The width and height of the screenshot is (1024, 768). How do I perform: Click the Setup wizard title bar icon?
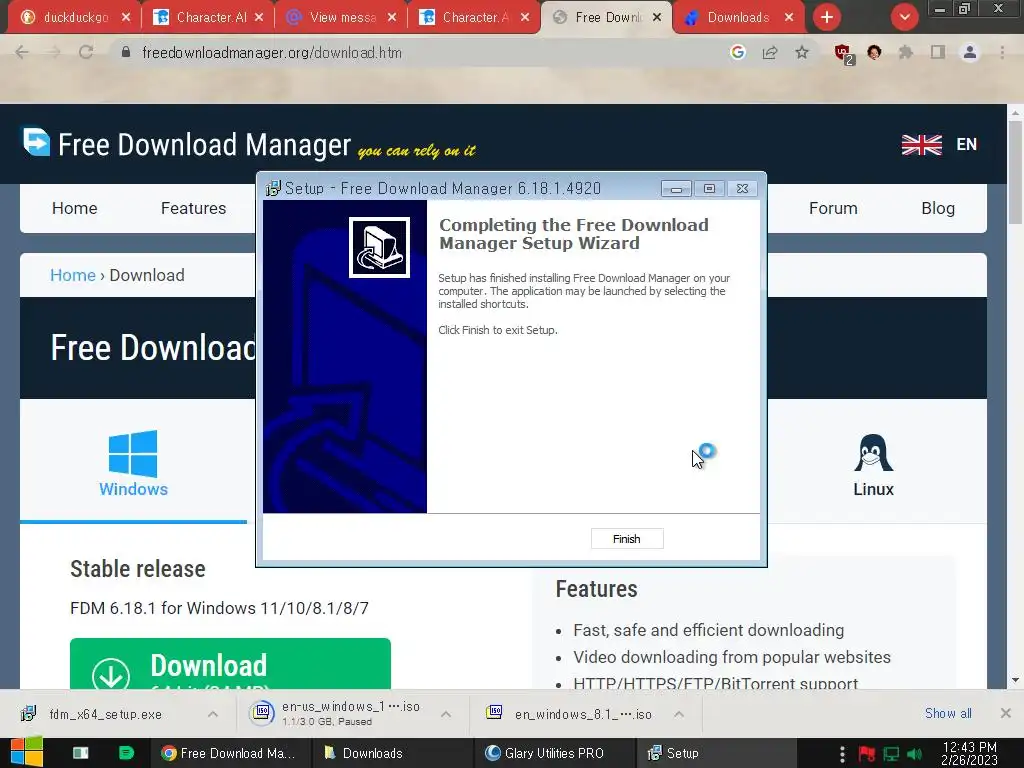tap(274, 189)
